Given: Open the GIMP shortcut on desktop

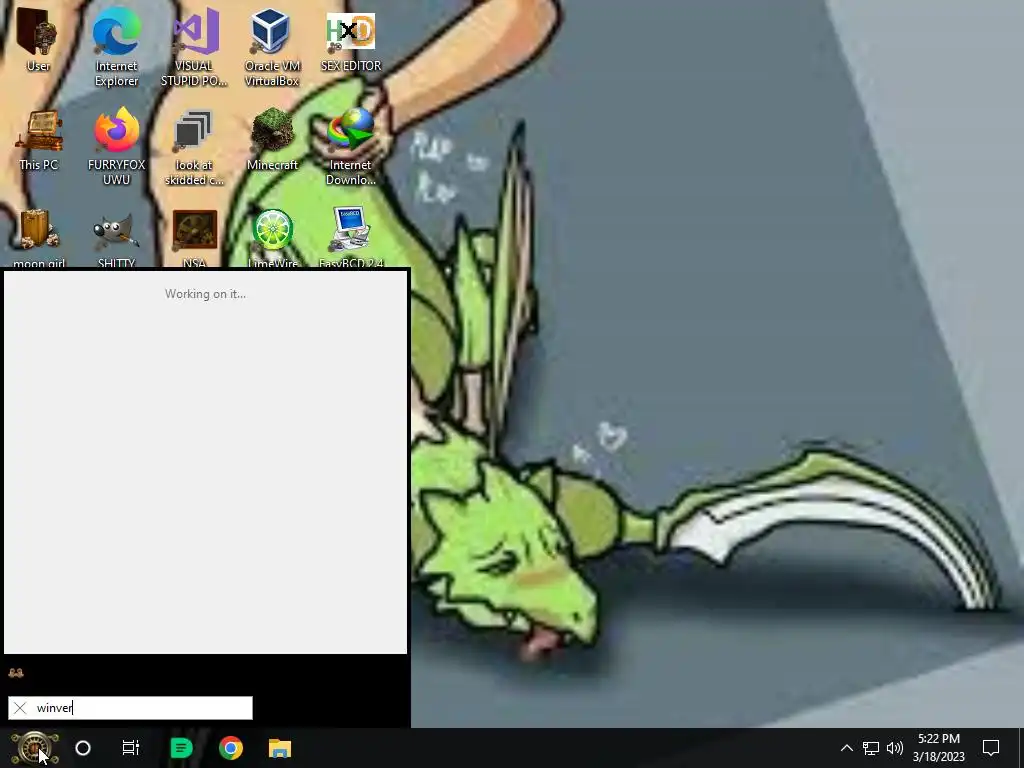Looking at the screenshot, I should tap(116, 237).
